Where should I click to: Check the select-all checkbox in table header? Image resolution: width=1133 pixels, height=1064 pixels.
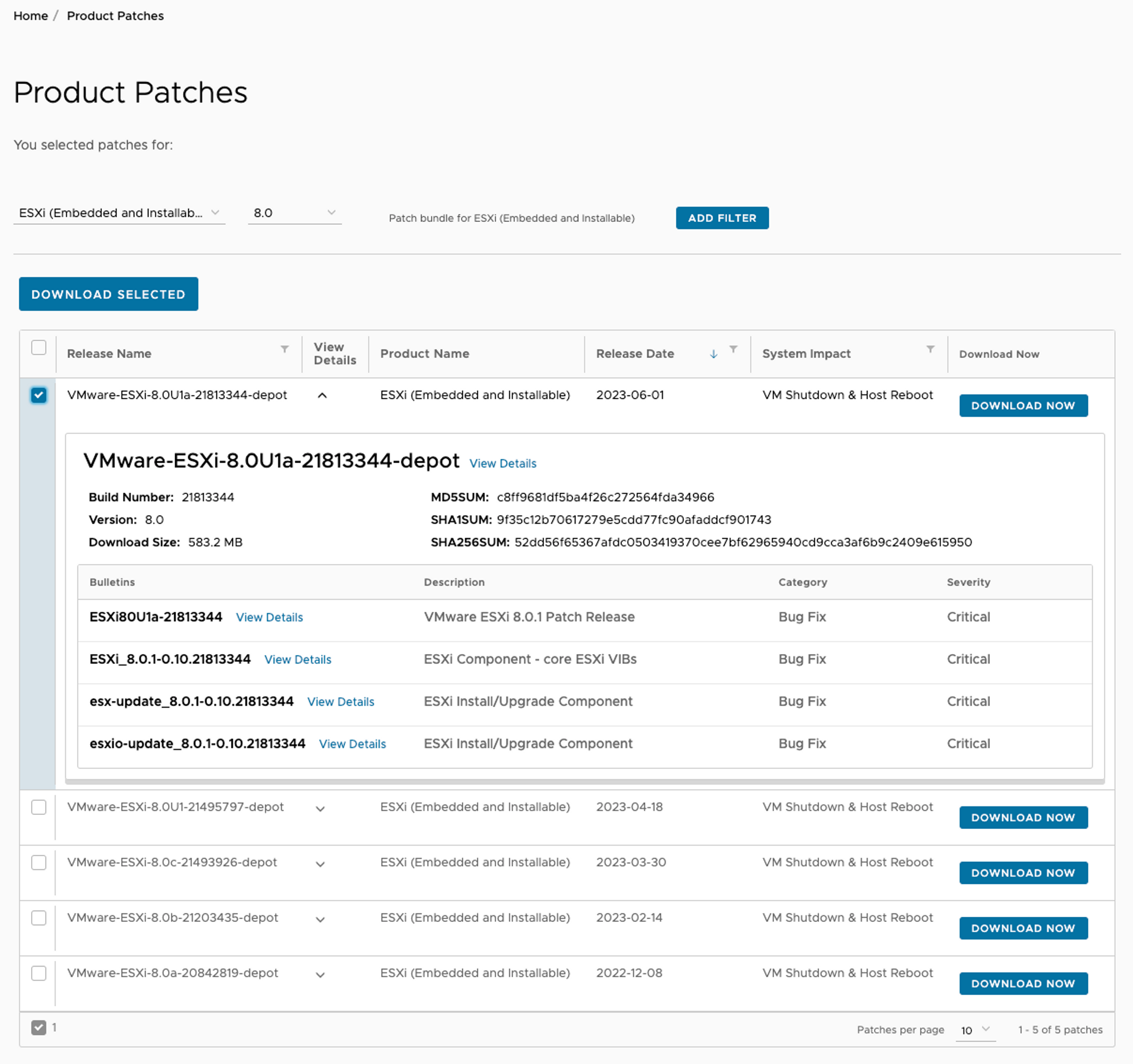coord(39,348)
